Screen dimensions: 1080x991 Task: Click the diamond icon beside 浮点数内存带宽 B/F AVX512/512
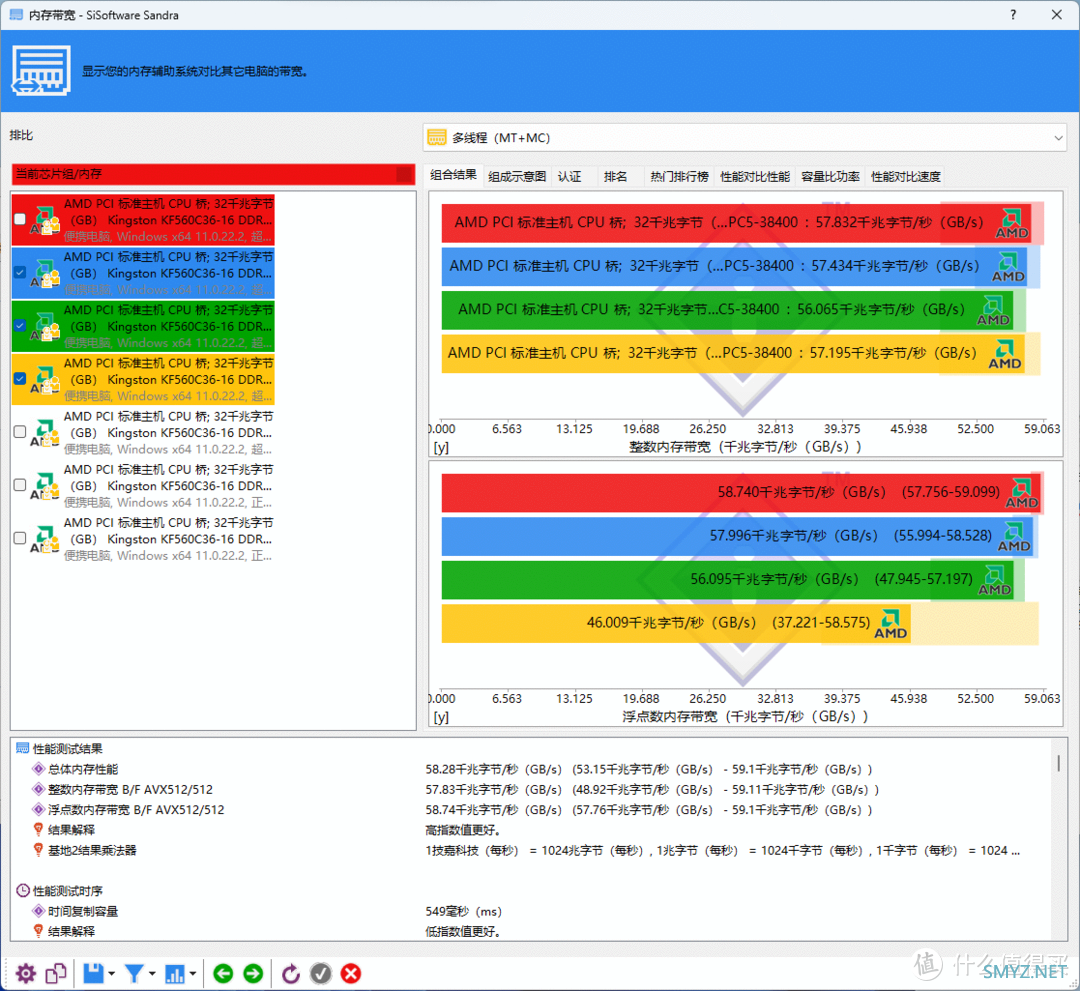pos(39,809)
